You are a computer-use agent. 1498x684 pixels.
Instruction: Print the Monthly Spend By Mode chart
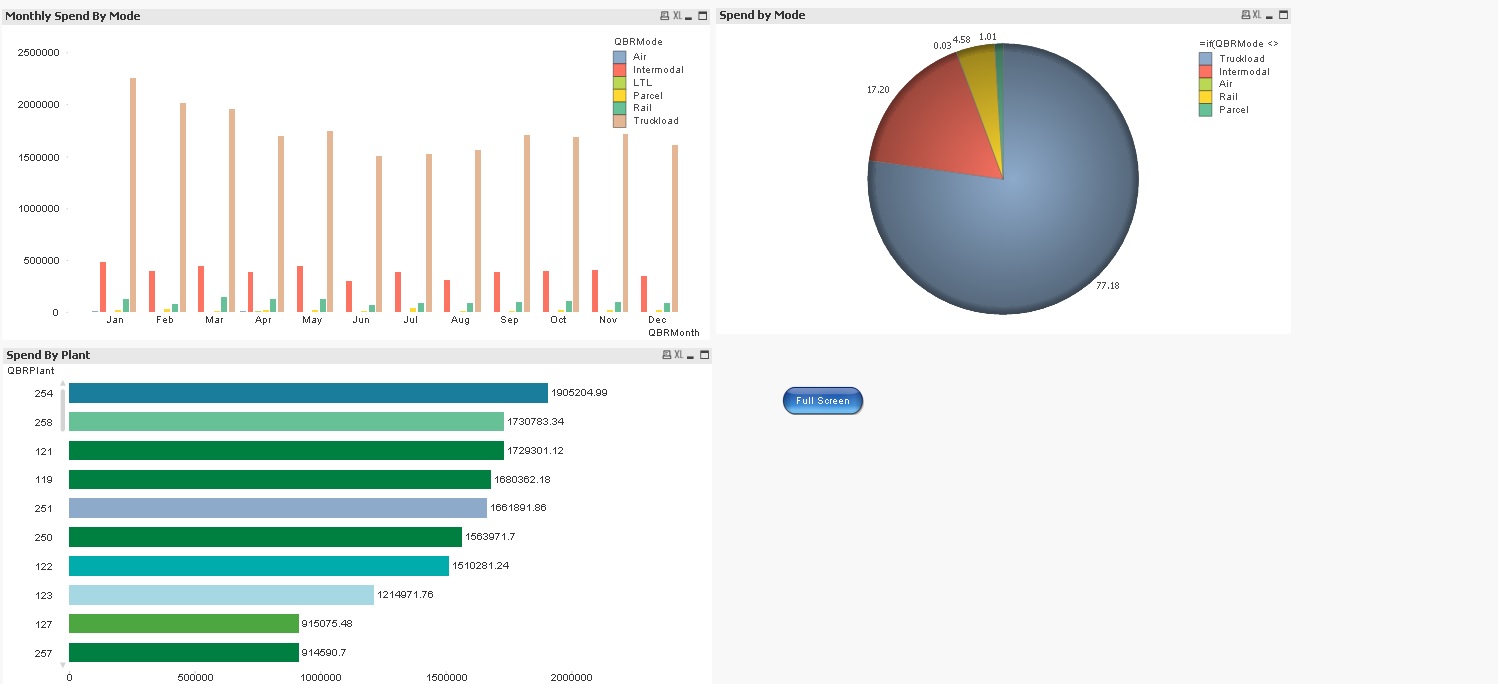[664, 15]
